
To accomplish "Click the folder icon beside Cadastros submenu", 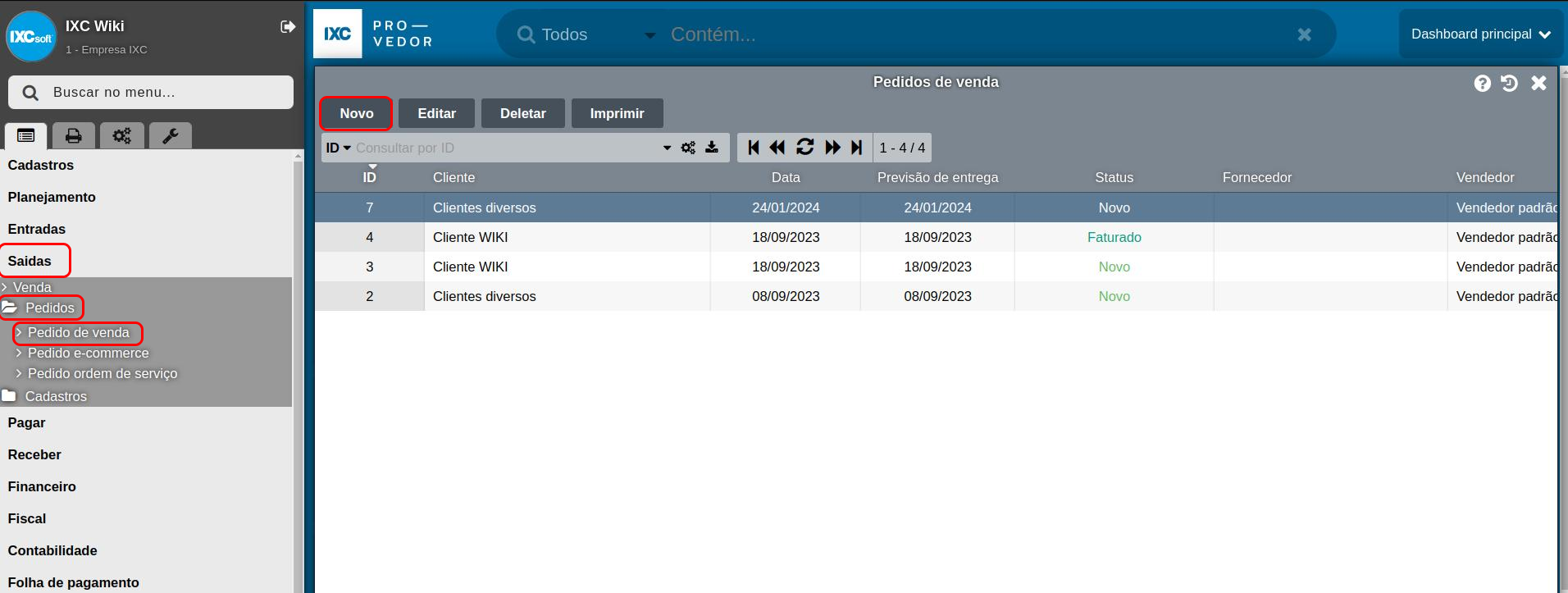I will [9, 396].
